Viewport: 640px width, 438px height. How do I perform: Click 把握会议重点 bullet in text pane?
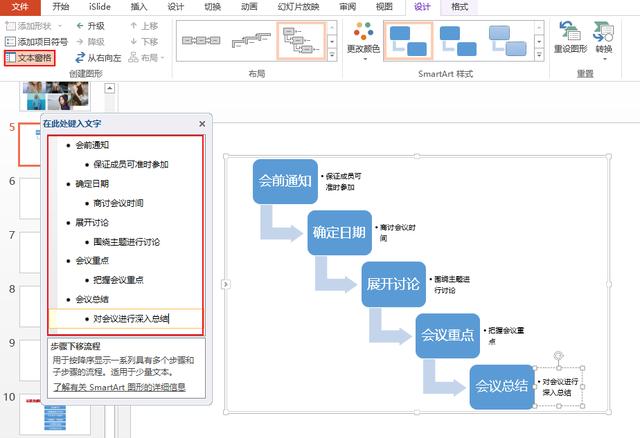(118, 280)
